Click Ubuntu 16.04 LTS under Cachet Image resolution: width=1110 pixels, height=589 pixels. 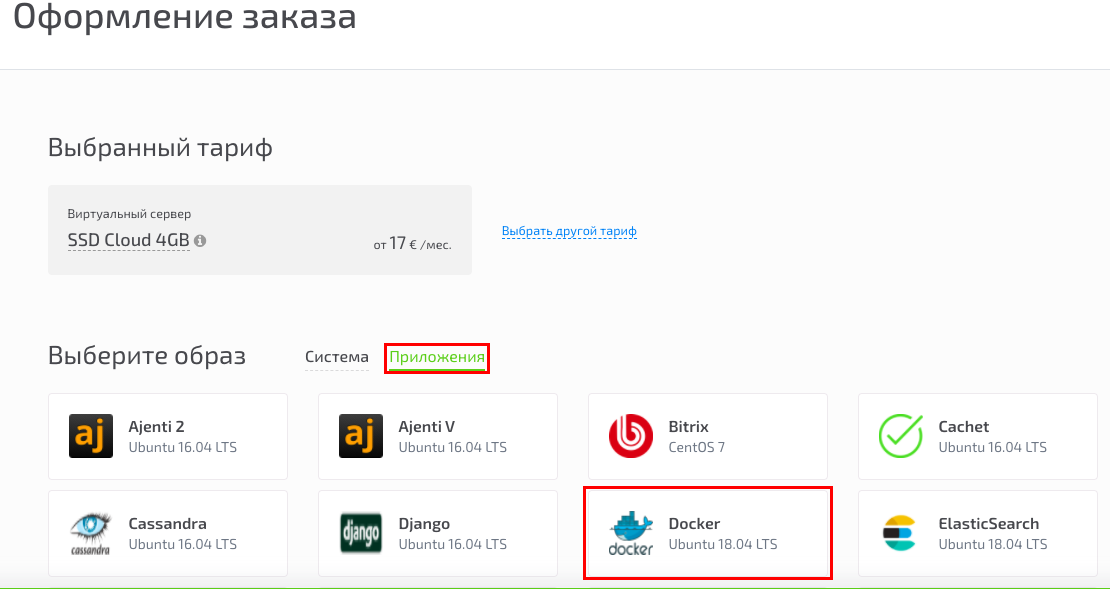click(992, 447)
